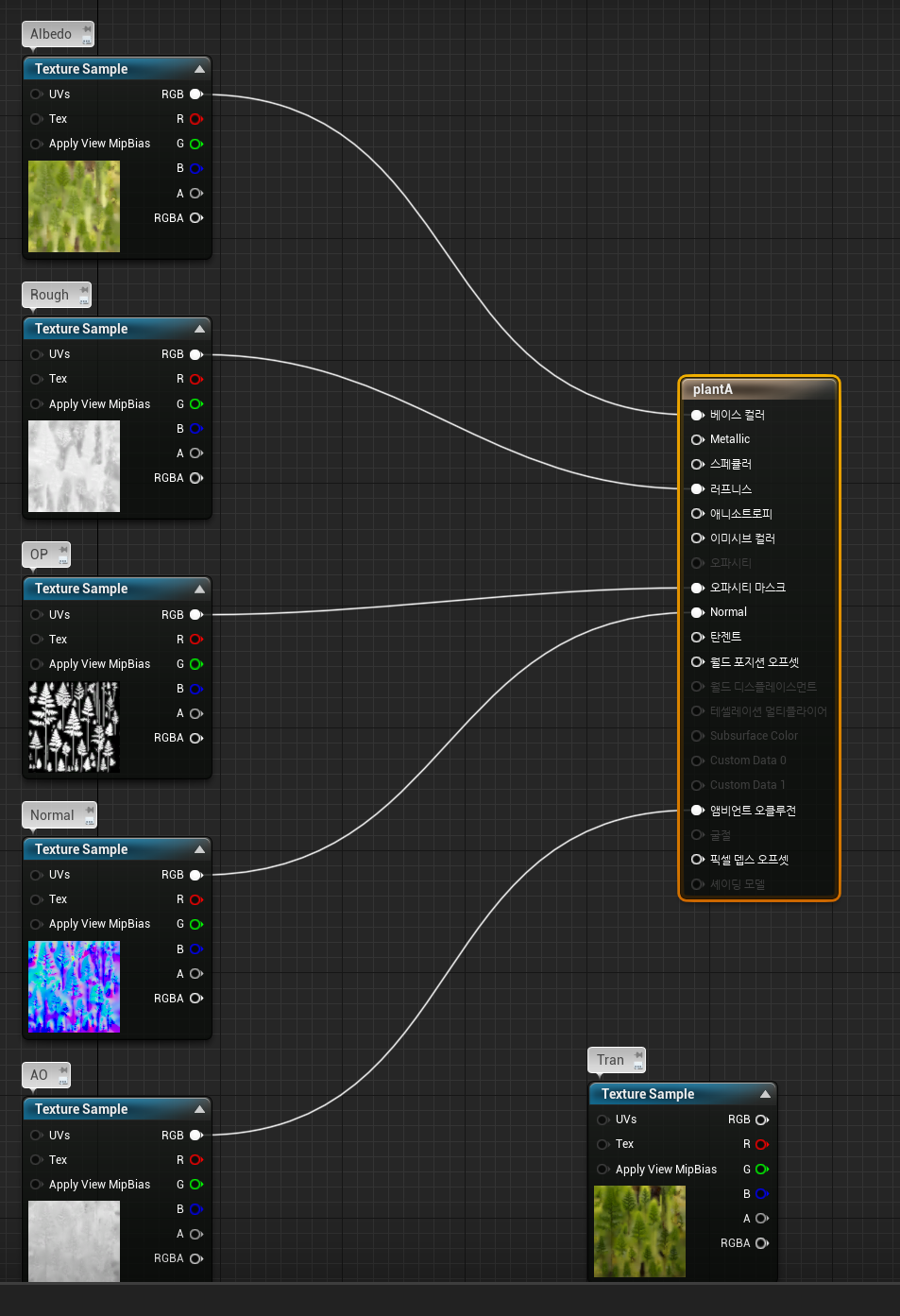900x1316 pixels.
Task: Click the Rough node RGBA output pin
Action: (x=196, y=478)
